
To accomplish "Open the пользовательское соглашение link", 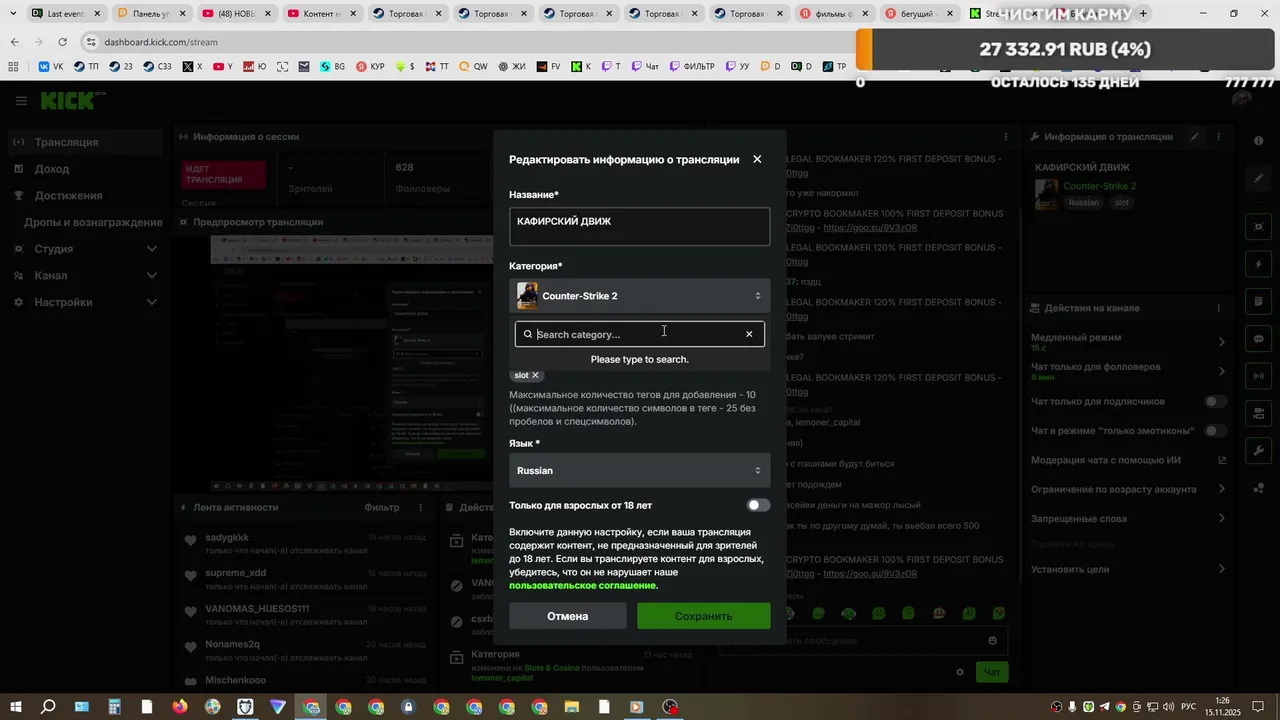I will (583, 585).
